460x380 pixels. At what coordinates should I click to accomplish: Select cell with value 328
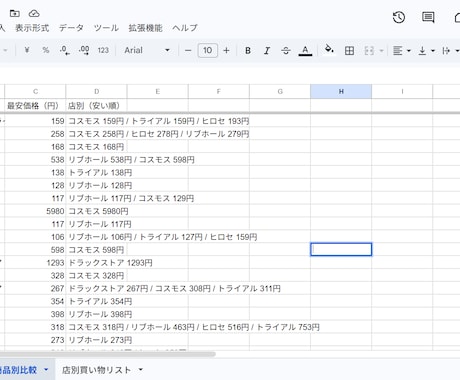coord(35,276)
